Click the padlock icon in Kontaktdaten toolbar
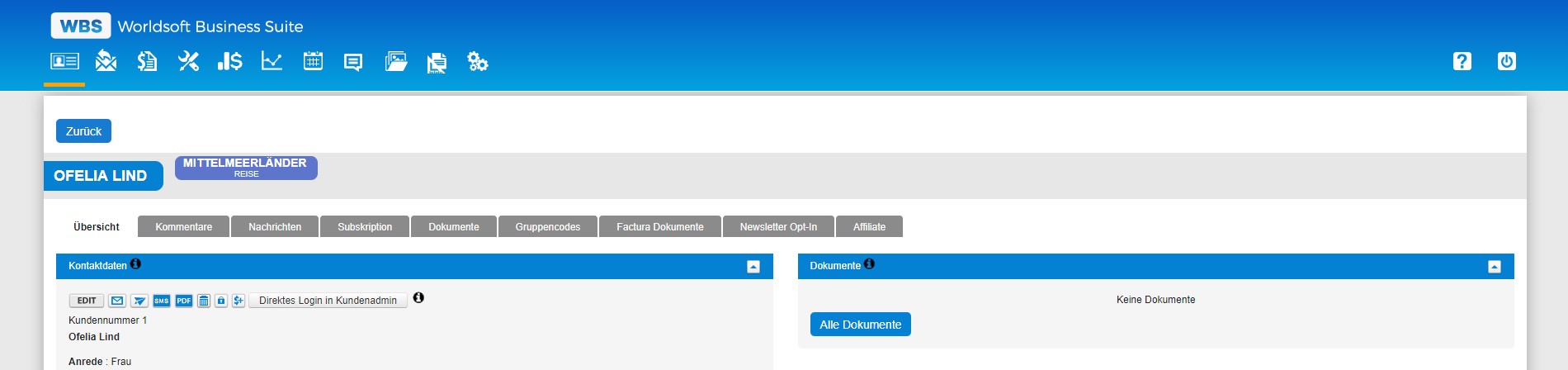The width and height of the screenshot is (1568, 370). tap(221, 301)
